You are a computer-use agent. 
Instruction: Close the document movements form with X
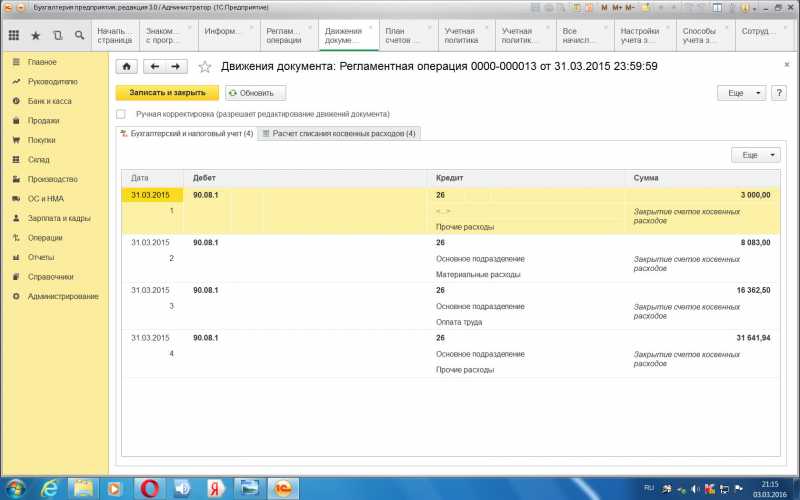[786, 65]
